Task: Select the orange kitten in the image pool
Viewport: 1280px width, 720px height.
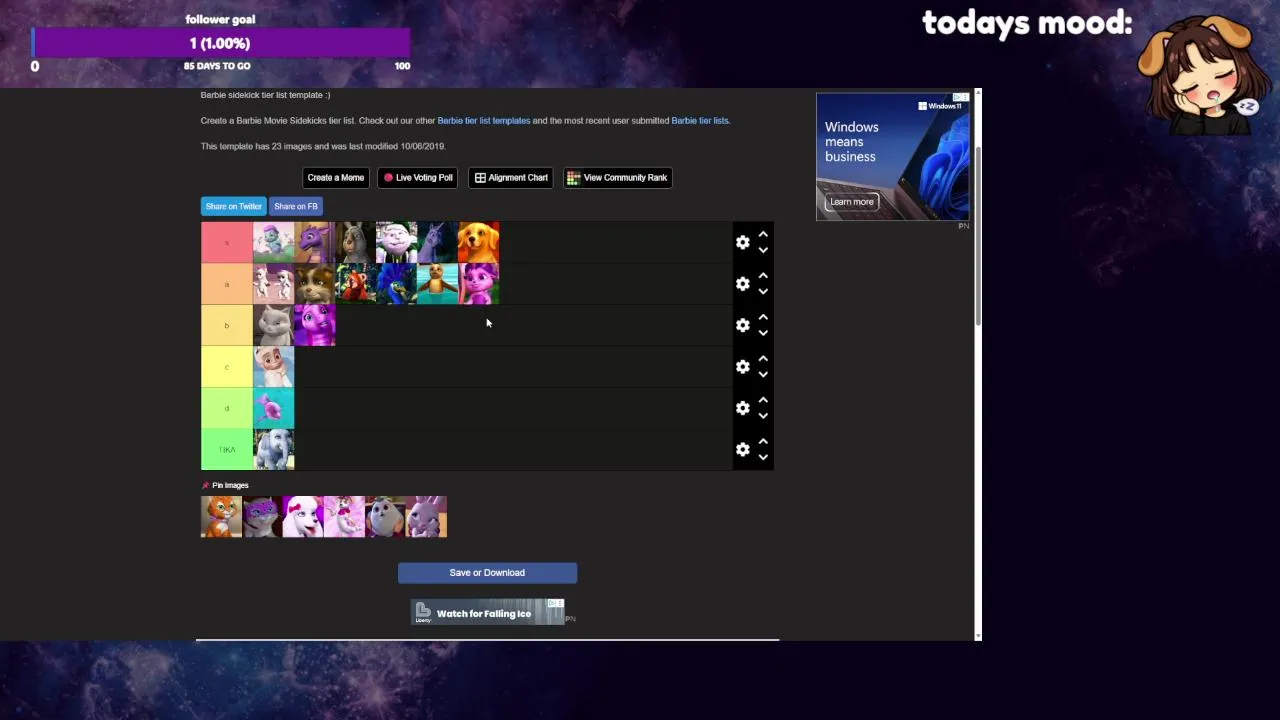Action: pyautogui.click(x=221, y=517)
